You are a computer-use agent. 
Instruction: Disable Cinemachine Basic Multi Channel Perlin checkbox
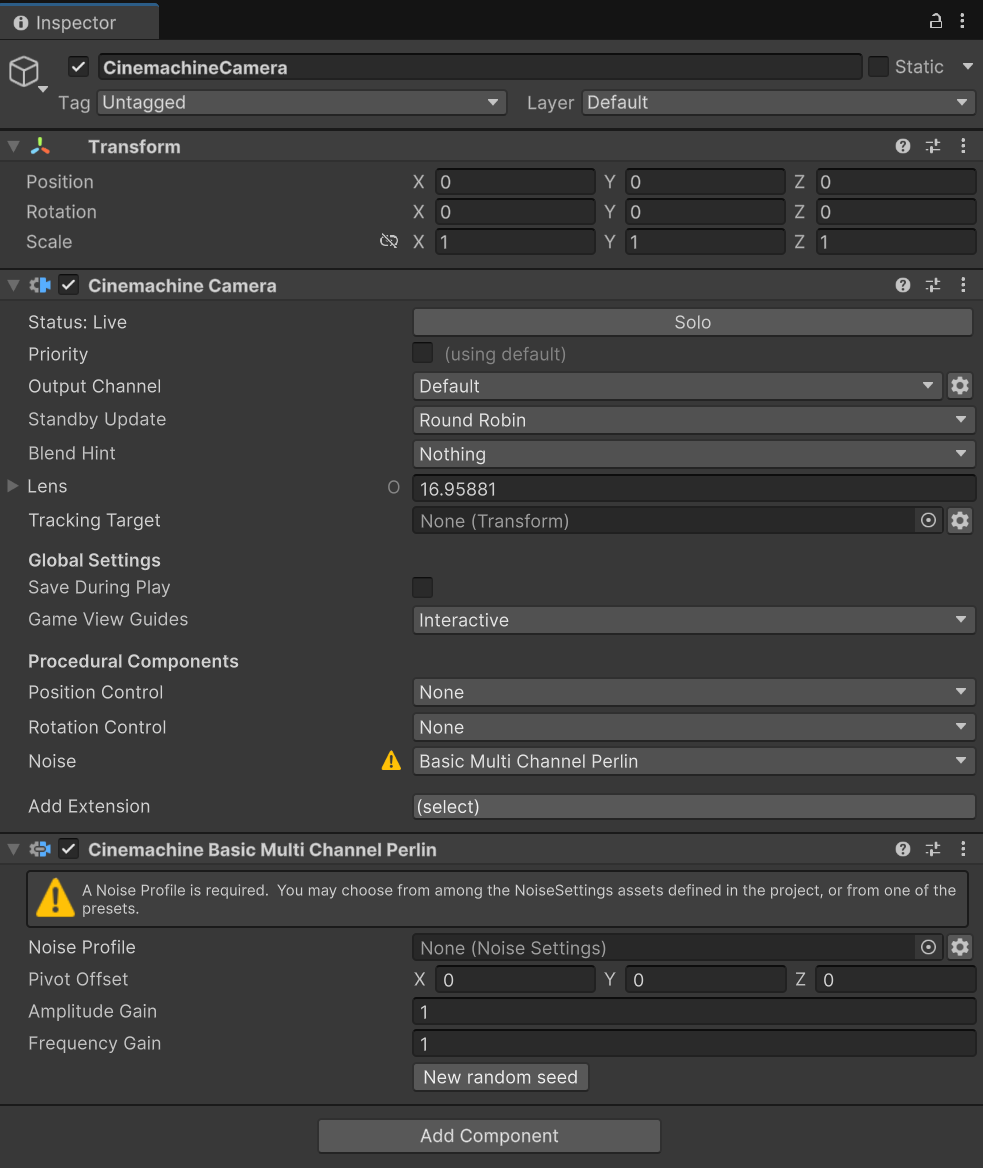pyautogui.click(x=69, y=849)
